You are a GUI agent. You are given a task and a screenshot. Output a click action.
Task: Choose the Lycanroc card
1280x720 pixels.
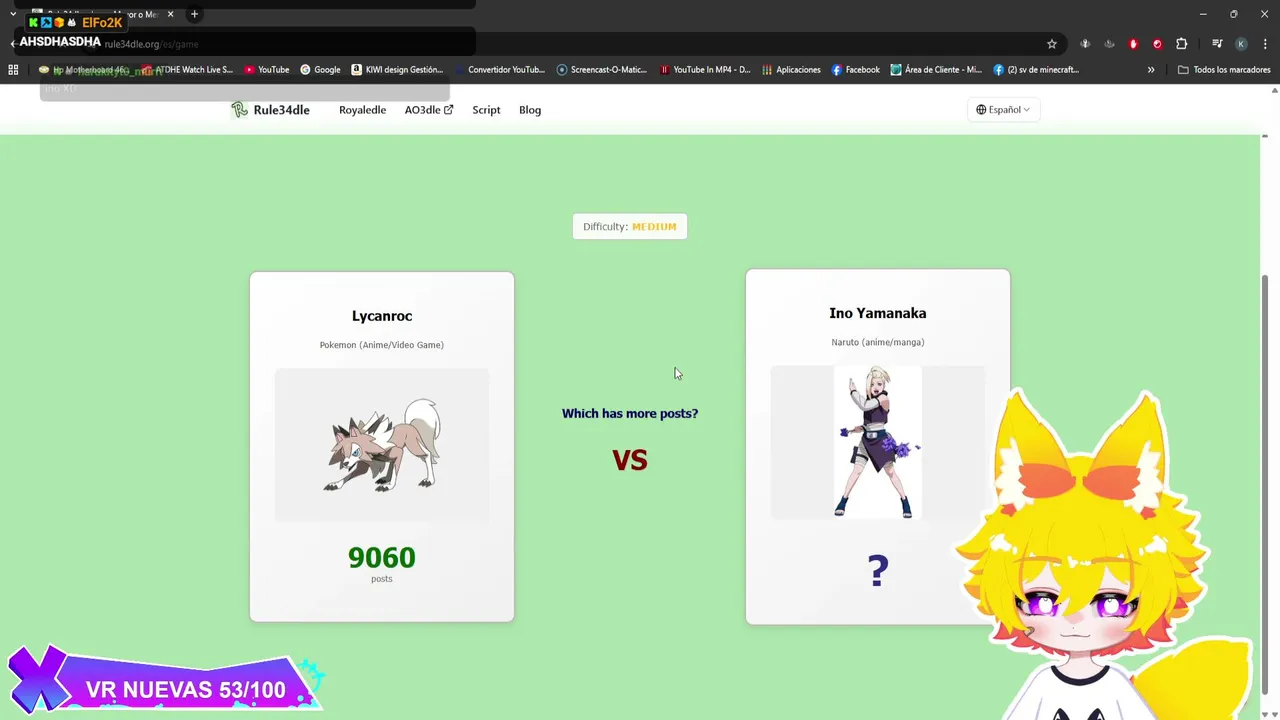[382, 447]
